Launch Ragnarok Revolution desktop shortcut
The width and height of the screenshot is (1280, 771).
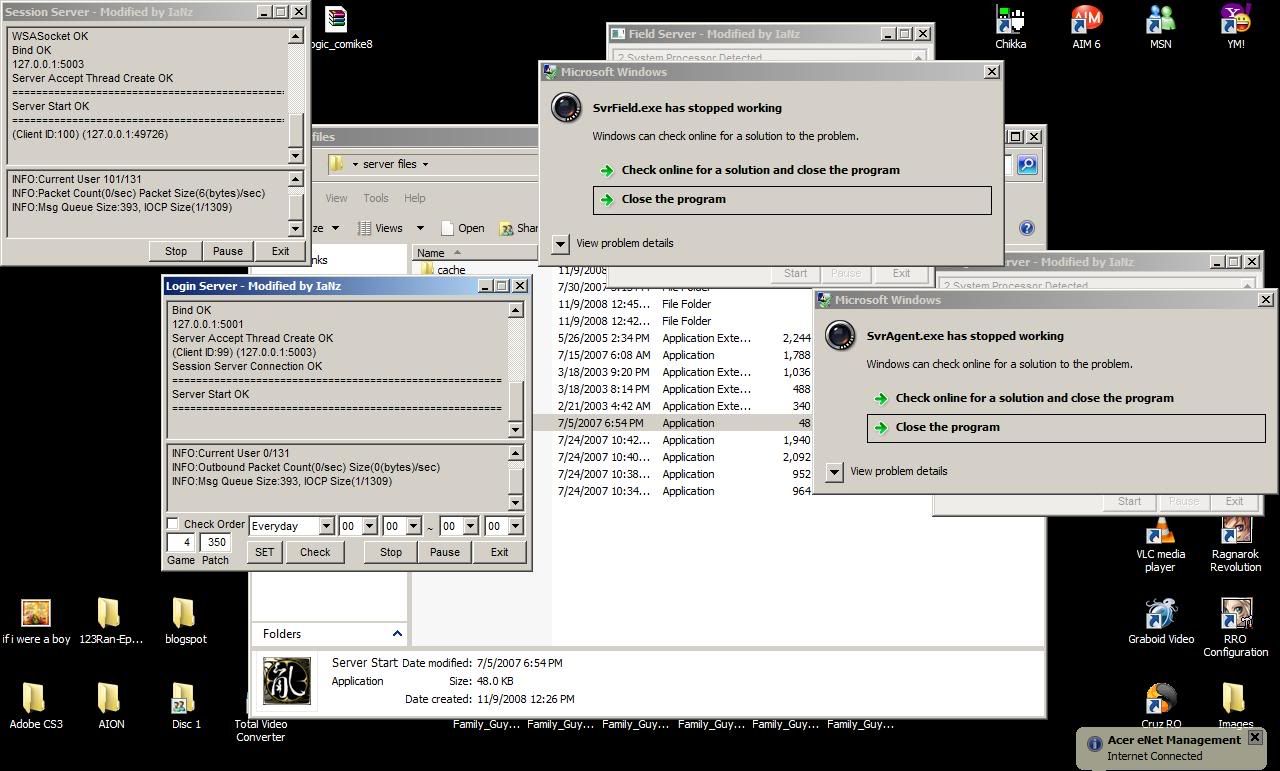pyautogui.click(x=1236, y=531)
